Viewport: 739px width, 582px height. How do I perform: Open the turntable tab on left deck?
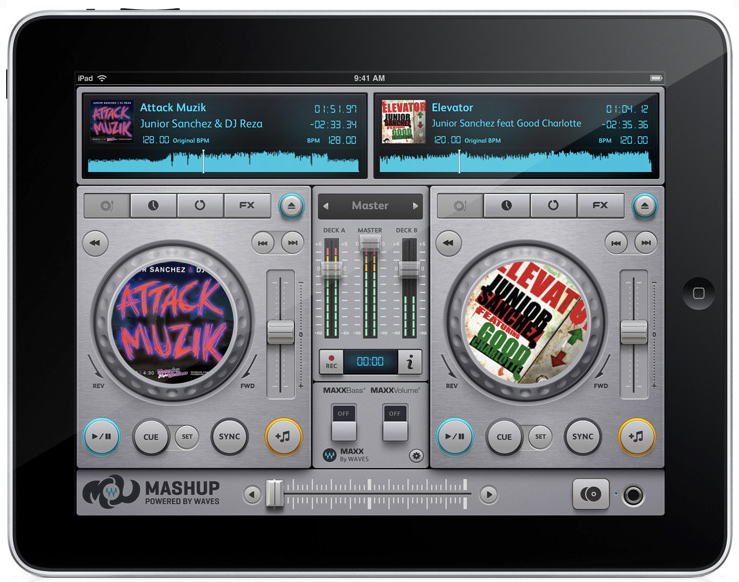tap(107, 206)
